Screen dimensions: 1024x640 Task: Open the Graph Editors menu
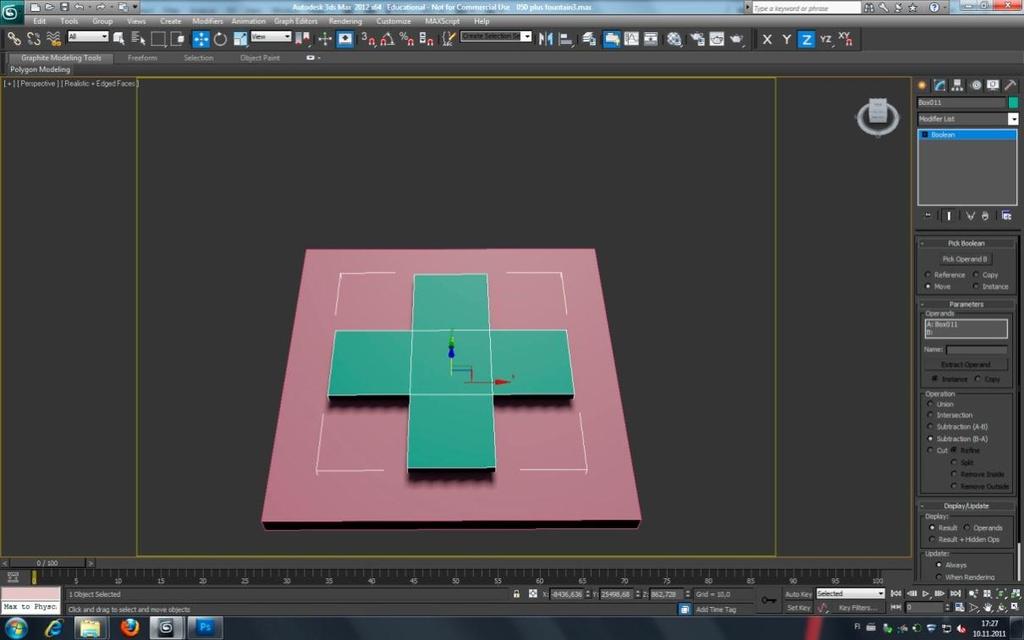click(x=295, y=22)
